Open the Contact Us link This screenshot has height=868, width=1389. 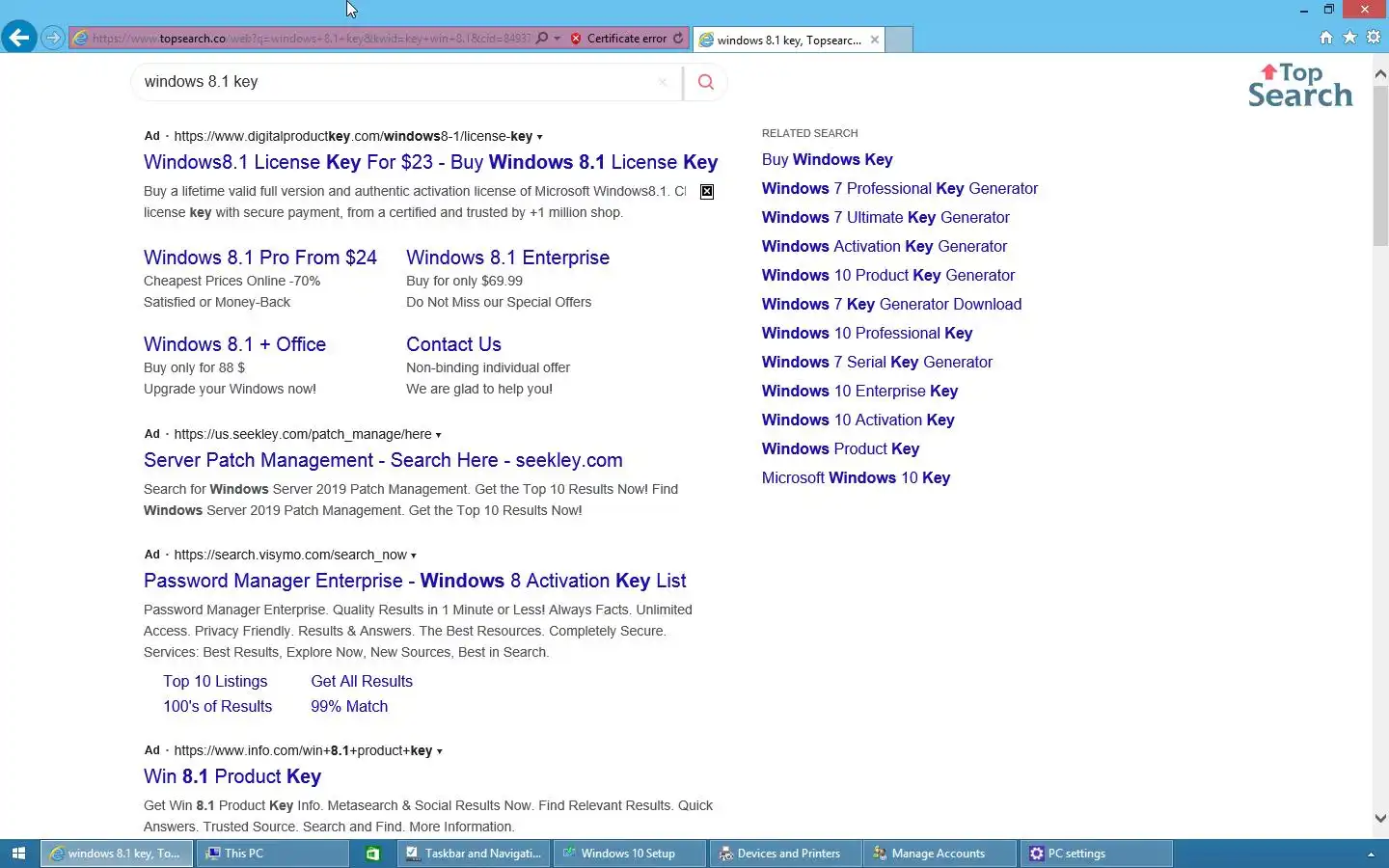[x=453, y=344]
